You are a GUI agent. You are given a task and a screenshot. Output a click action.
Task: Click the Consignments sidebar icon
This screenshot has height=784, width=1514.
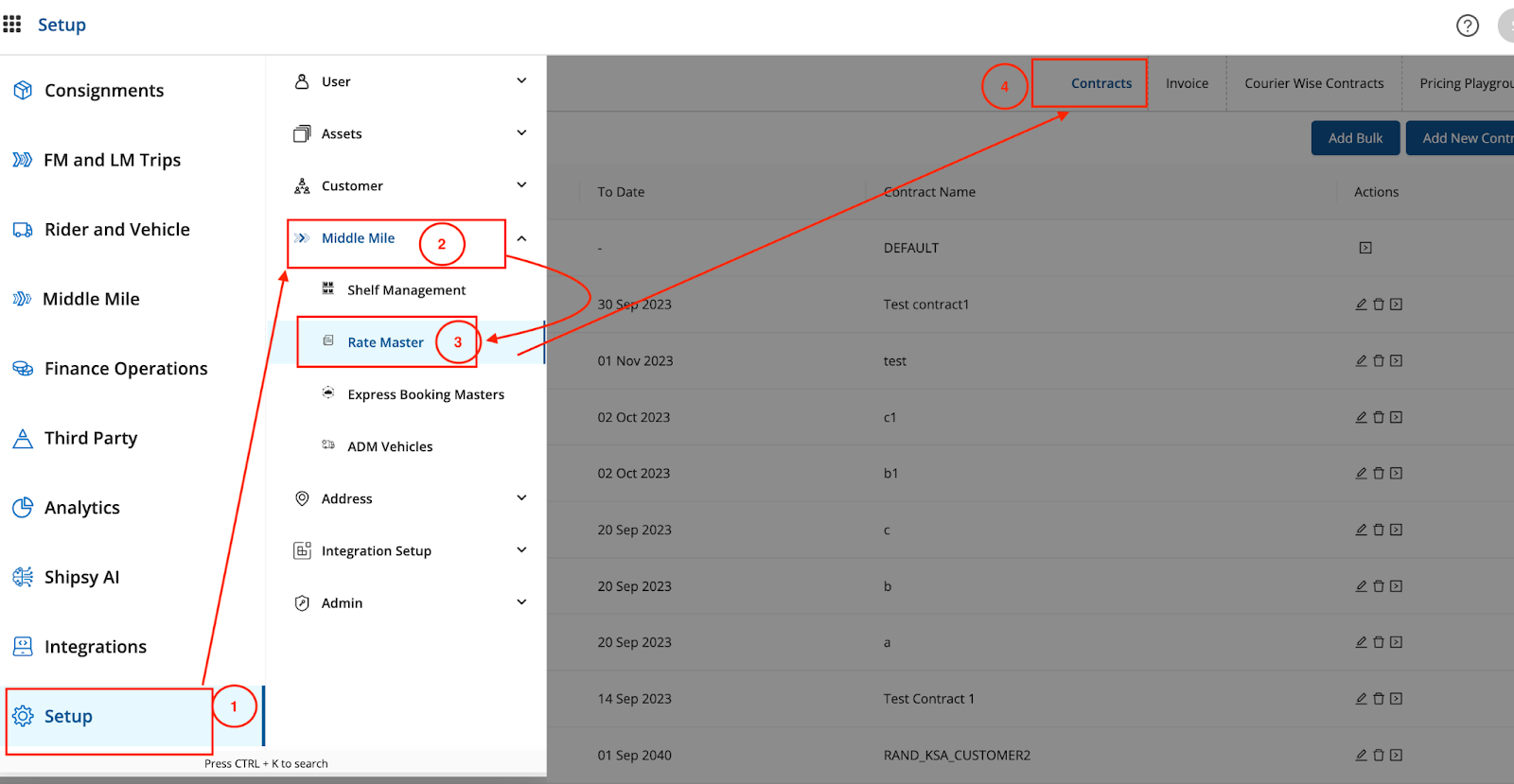click(23, 90)
